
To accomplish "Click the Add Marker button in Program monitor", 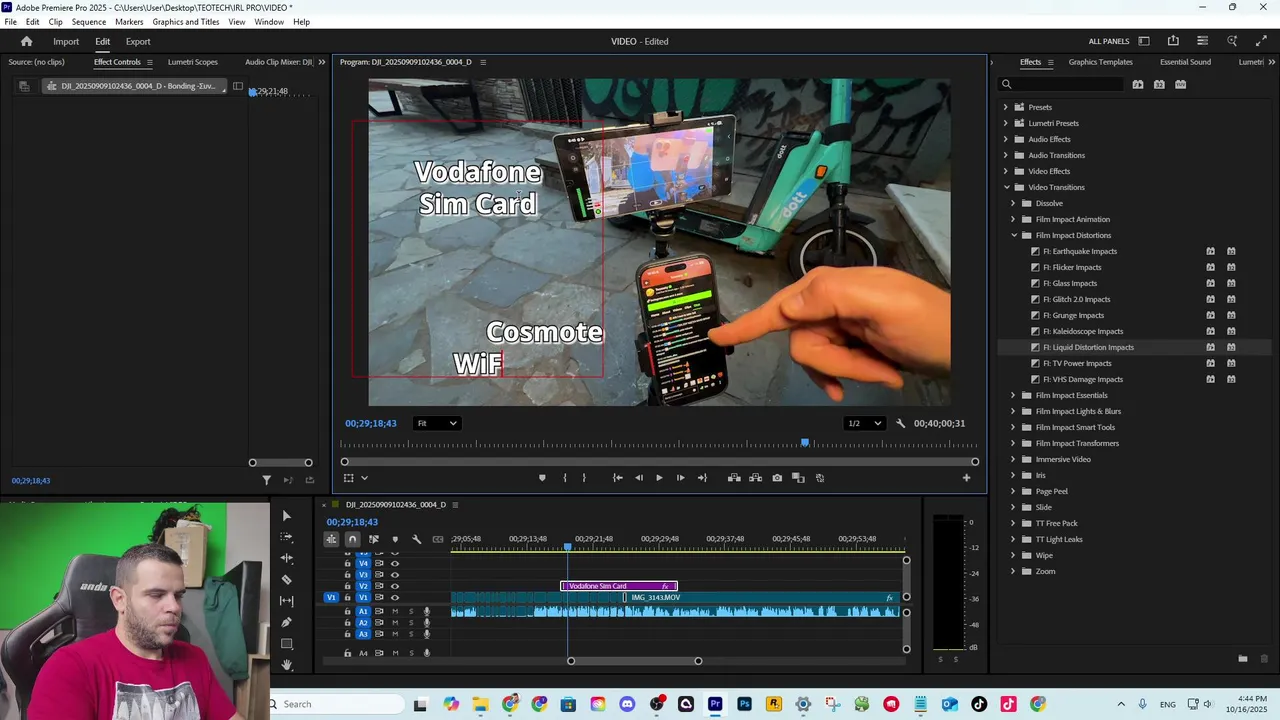I will pos(542,478).
